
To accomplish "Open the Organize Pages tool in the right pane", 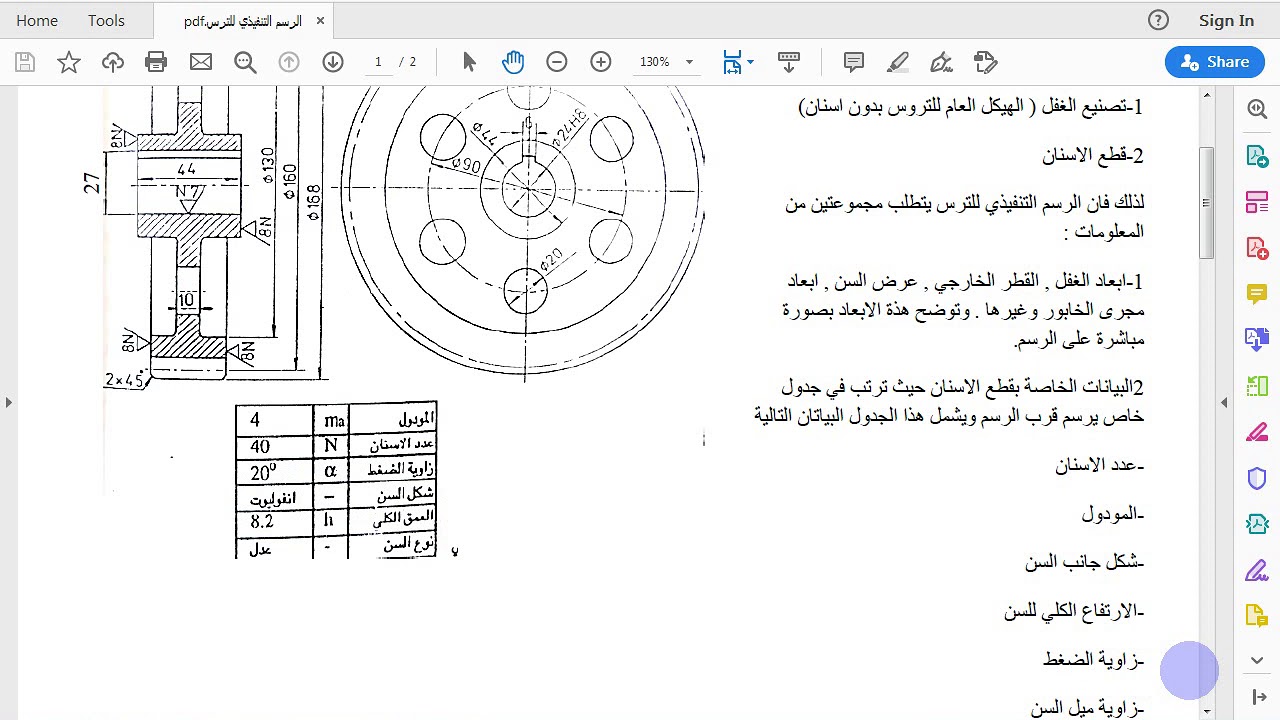I will click(x=1257, y=202).
